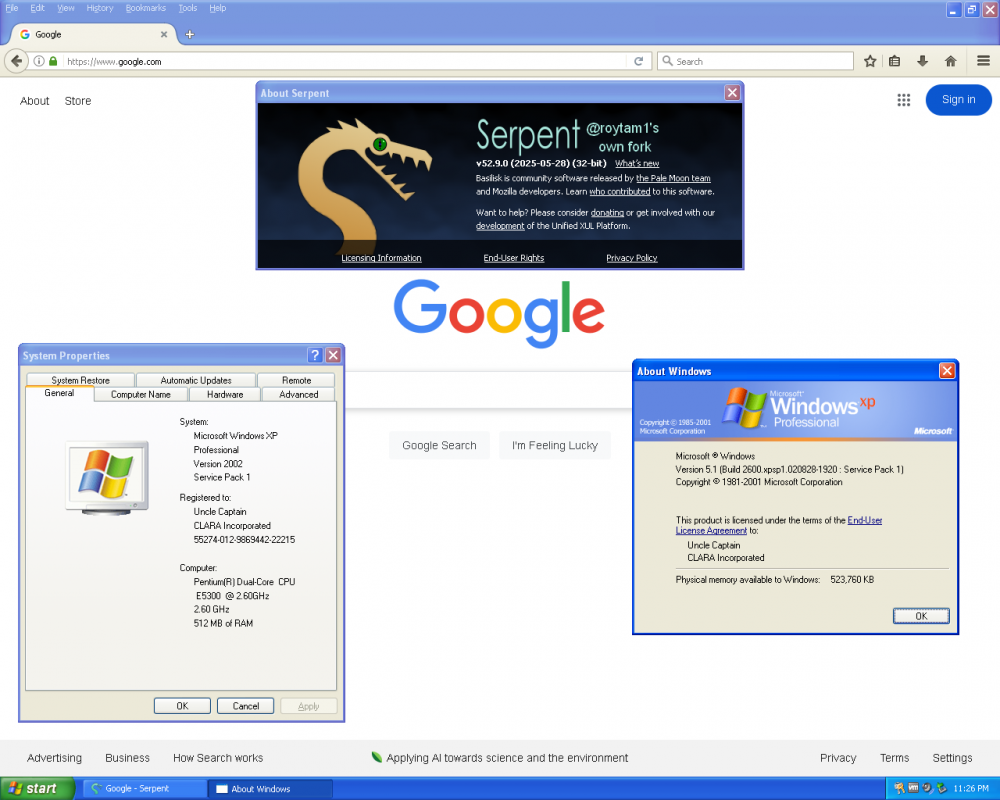Click the browser back arrow button
Viewport: 1000px width, 800px height.
[16, 61]
